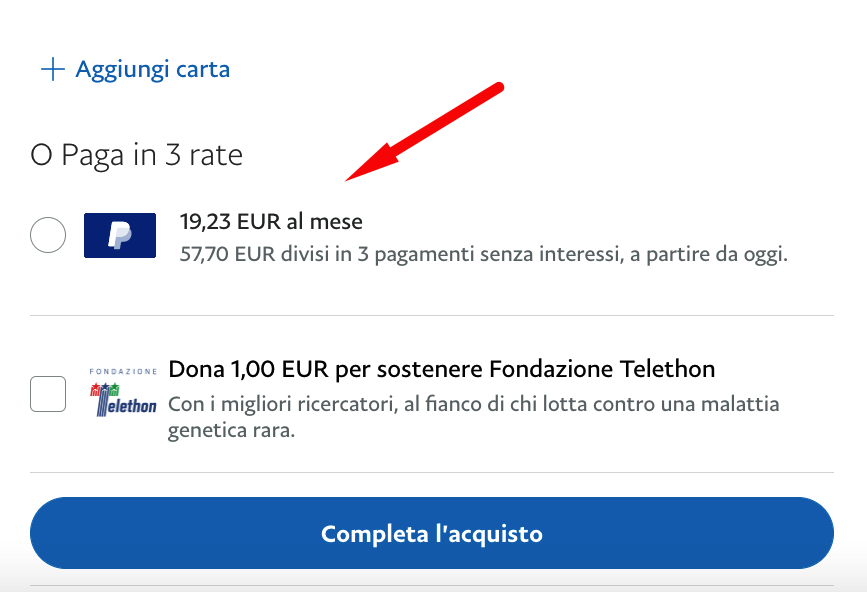Click the tail end of the red arrow
The width and height of the screenshot is (867, 592).
click(498, 87)
